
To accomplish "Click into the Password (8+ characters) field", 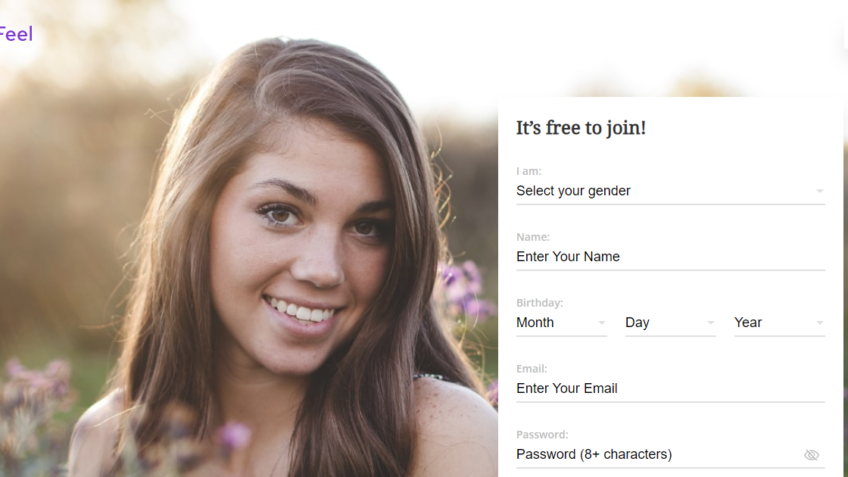I will click(657, 455).
